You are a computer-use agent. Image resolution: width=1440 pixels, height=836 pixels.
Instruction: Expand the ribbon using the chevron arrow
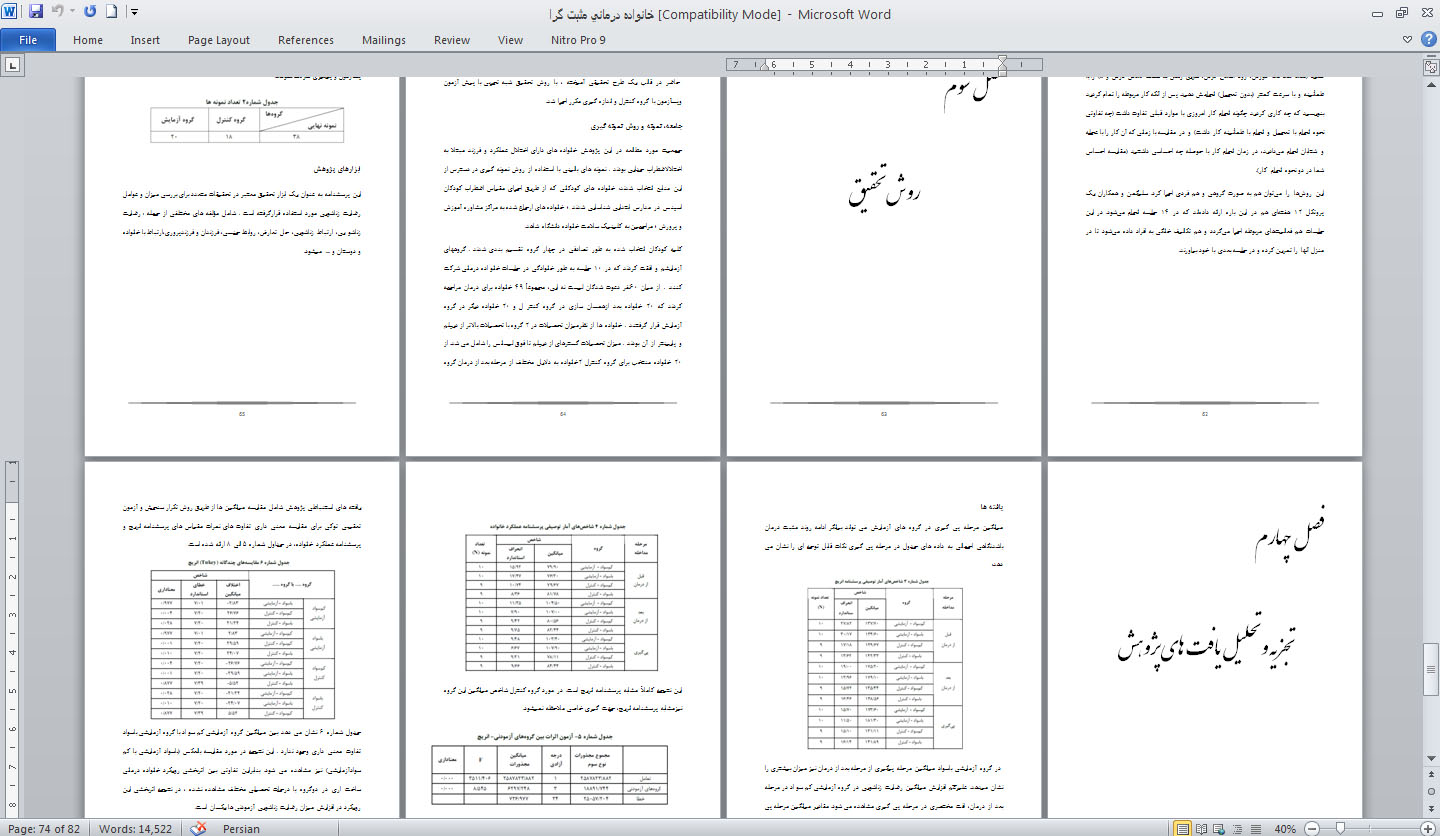click(x=1407, y=40)
